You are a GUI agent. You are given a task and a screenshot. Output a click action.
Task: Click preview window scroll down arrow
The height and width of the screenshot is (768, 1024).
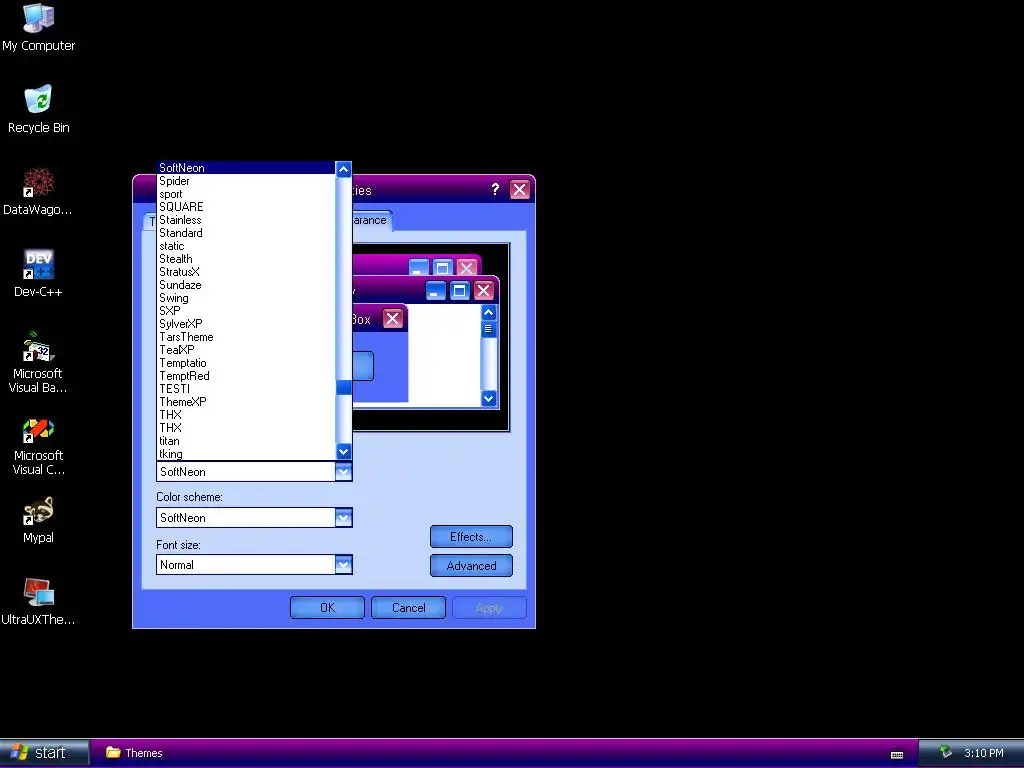[488, 398]
